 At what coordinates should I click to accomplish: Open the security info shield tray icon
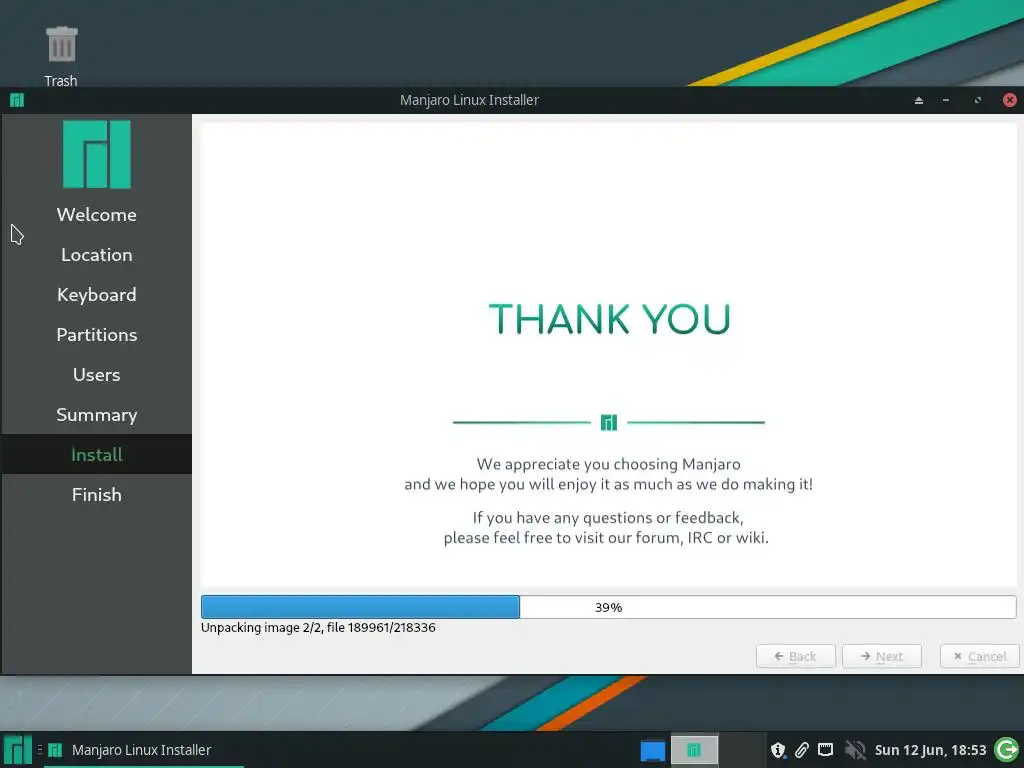pos(778,750)
